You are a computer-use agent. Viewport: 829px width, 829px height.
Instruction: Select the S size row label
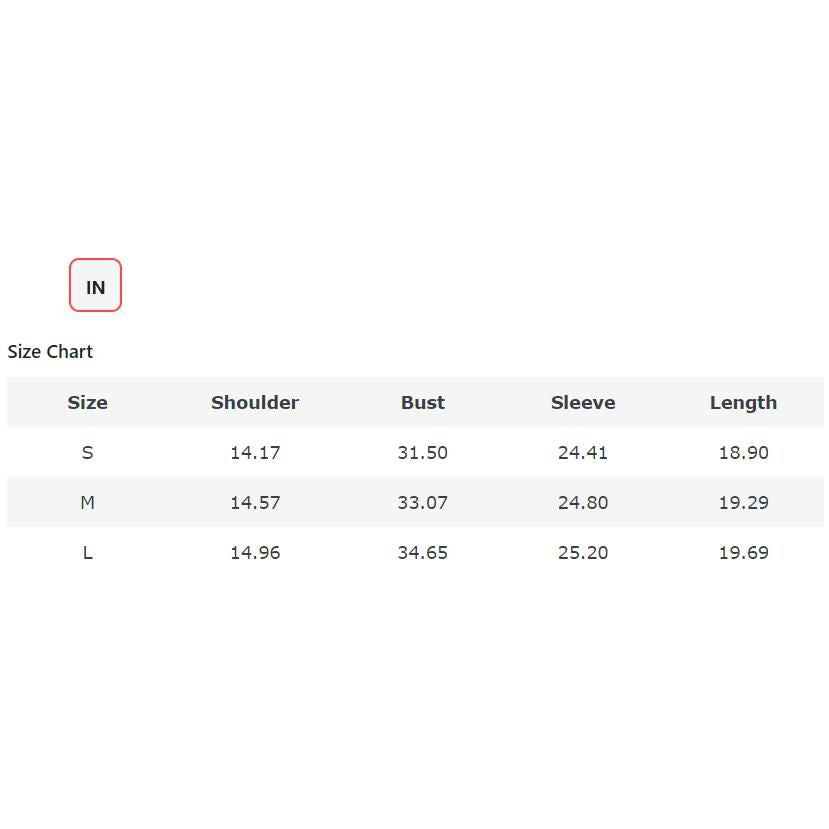[87, 453]
